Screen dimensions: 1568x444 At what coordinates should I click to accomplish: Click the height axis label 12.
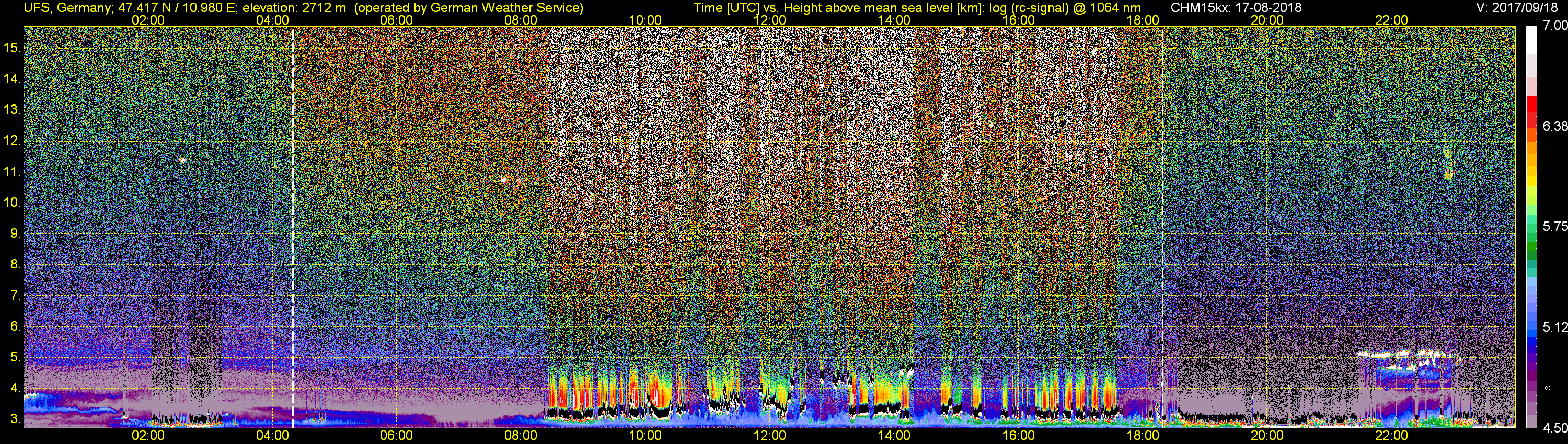tap(11, 141)
